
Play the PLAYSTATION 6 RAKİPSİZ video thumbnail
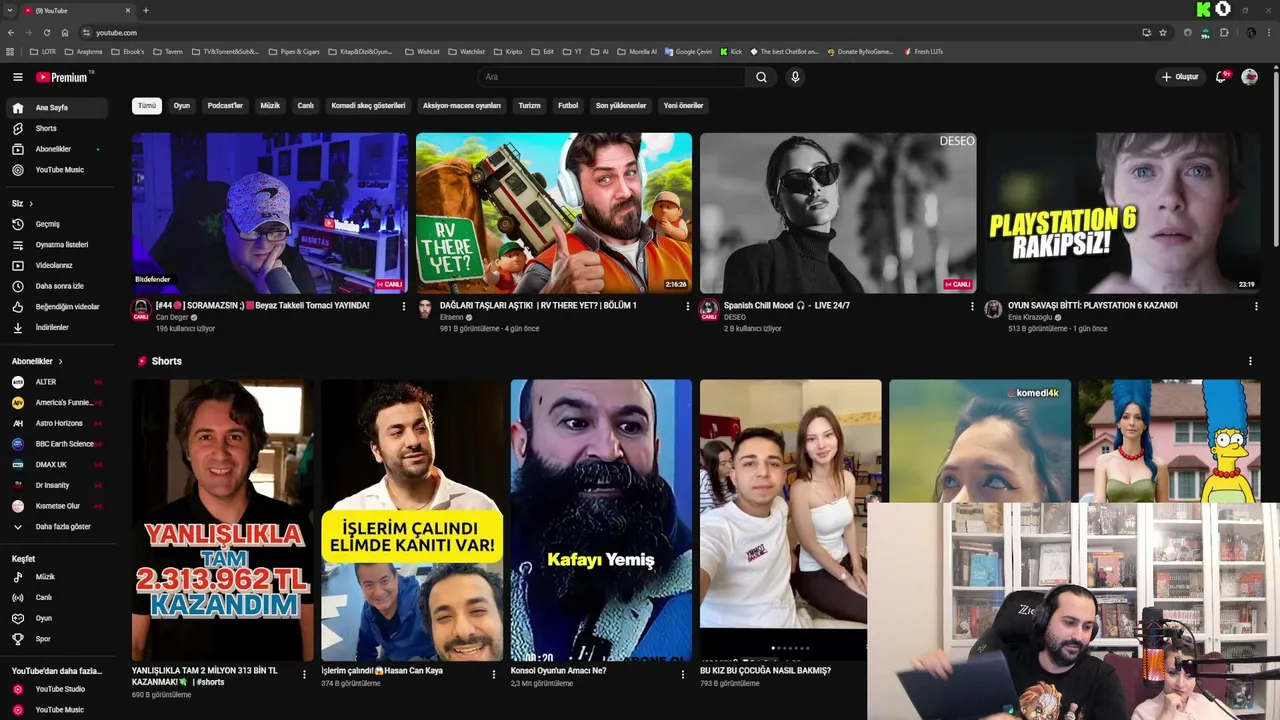point(1122,213)
